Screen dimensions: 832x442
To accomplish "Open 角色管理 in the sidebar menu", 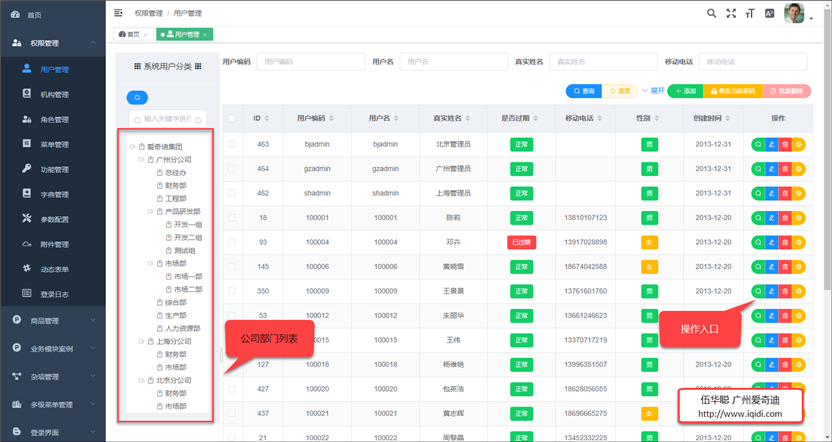I will pos(54,120).
